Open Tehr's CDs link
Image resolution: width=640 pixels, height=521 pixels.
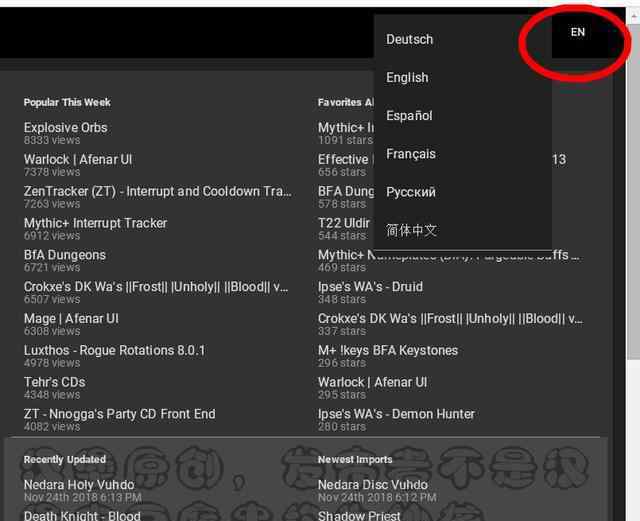(54, 382)
